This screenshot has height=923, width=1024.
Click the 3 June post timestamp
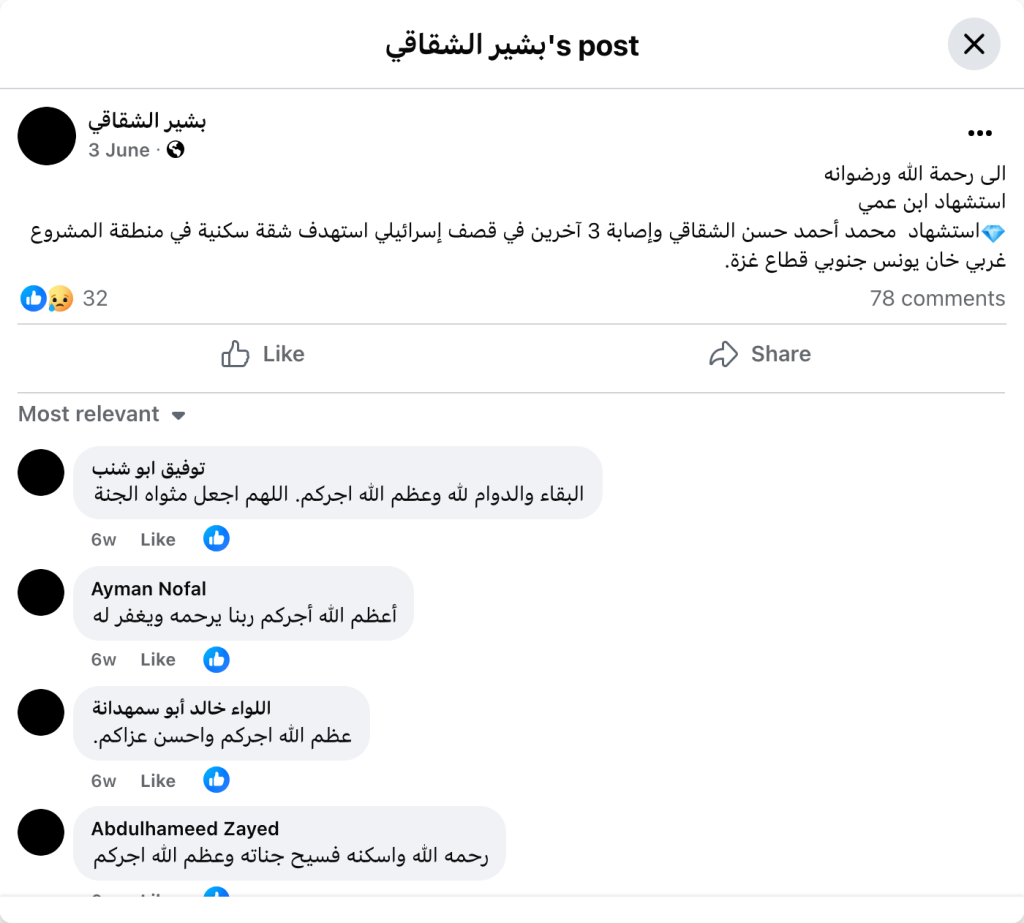(118, 150)
